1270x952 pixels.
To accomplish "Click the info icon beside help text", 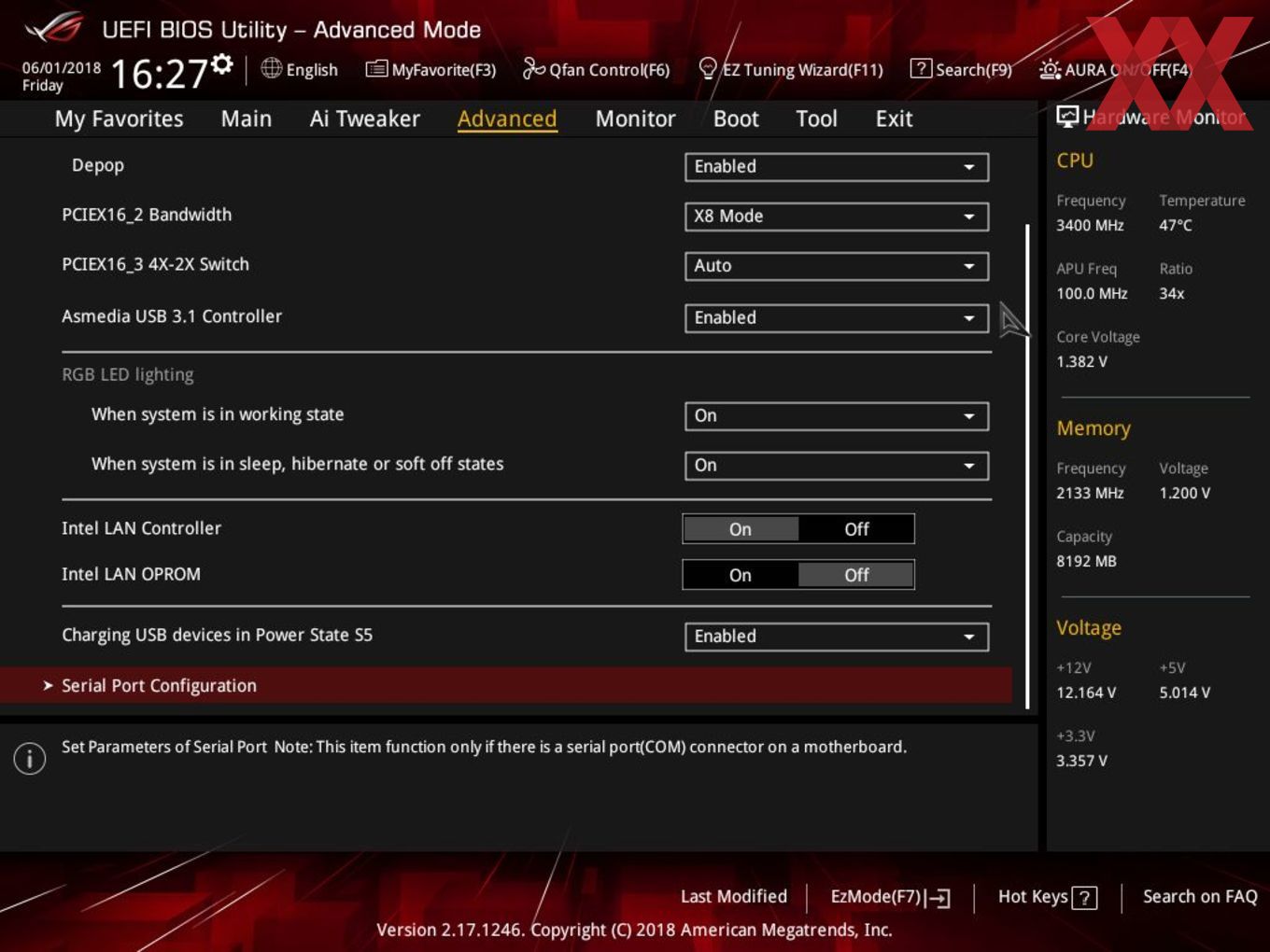I will click(x=30, y=758).
